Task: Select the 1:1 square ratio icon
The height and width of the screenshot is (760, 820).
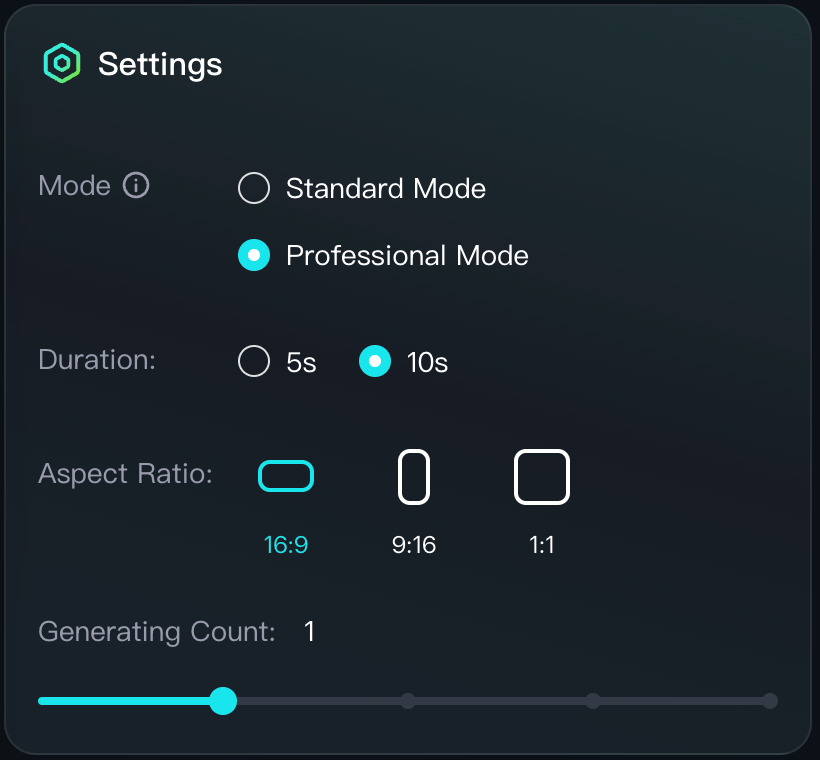Action: pos(542,477)
